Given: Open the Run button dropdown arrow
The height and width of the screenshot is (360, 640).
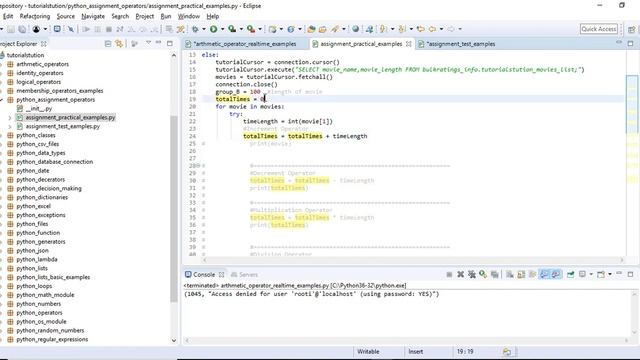Looking at the screenshot, I should click(x=222, y=29).
